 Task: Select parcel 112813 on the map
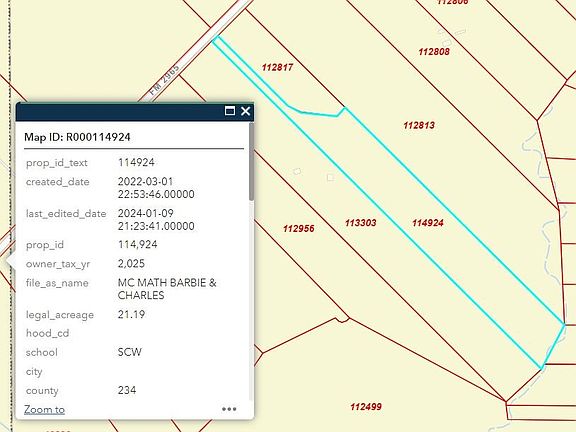419,125
